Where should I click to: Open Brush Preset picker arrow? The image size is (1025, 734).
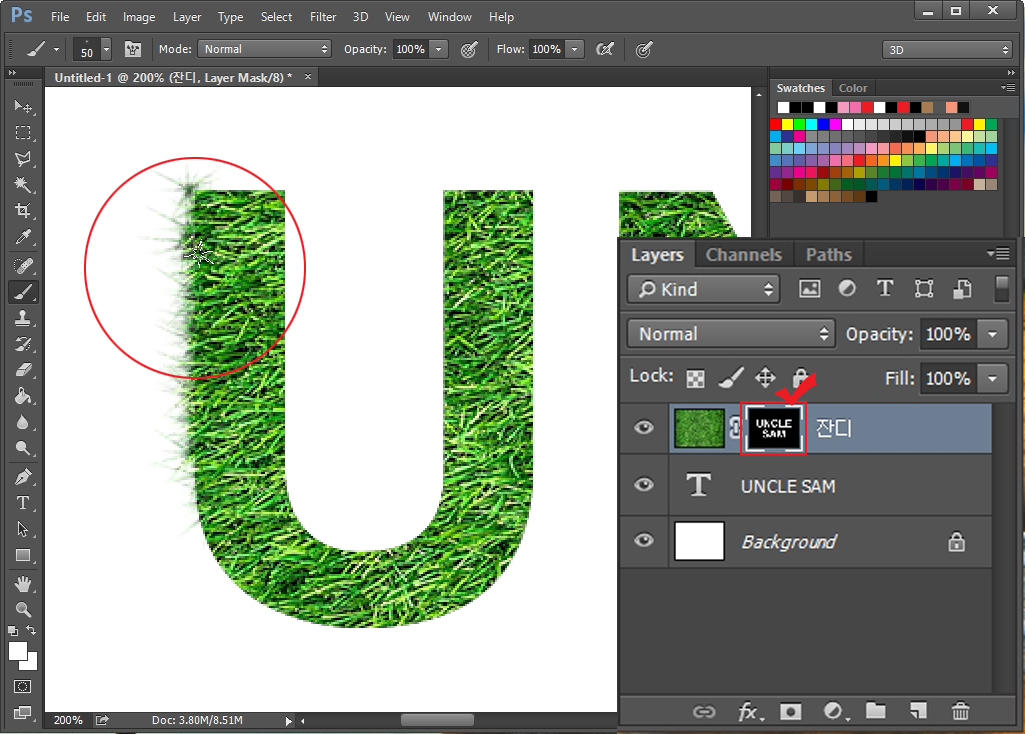pyautogui.click(x=106, y=49)
